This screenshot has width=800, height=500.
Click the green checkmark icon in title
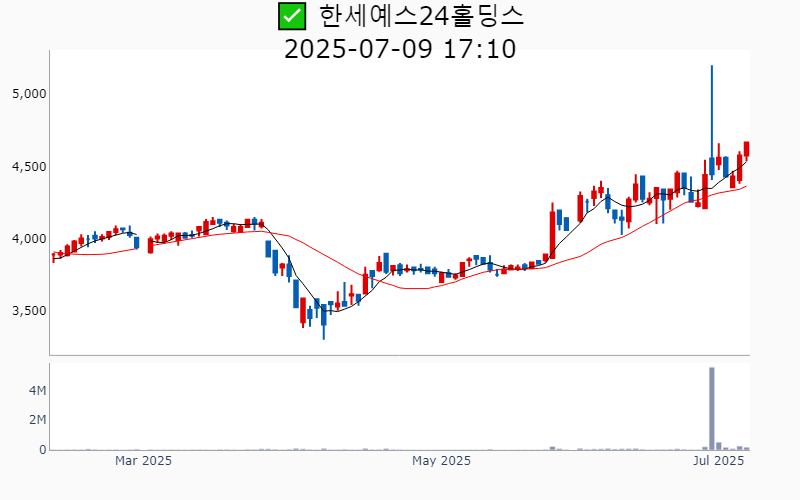(x=292, y=16)
